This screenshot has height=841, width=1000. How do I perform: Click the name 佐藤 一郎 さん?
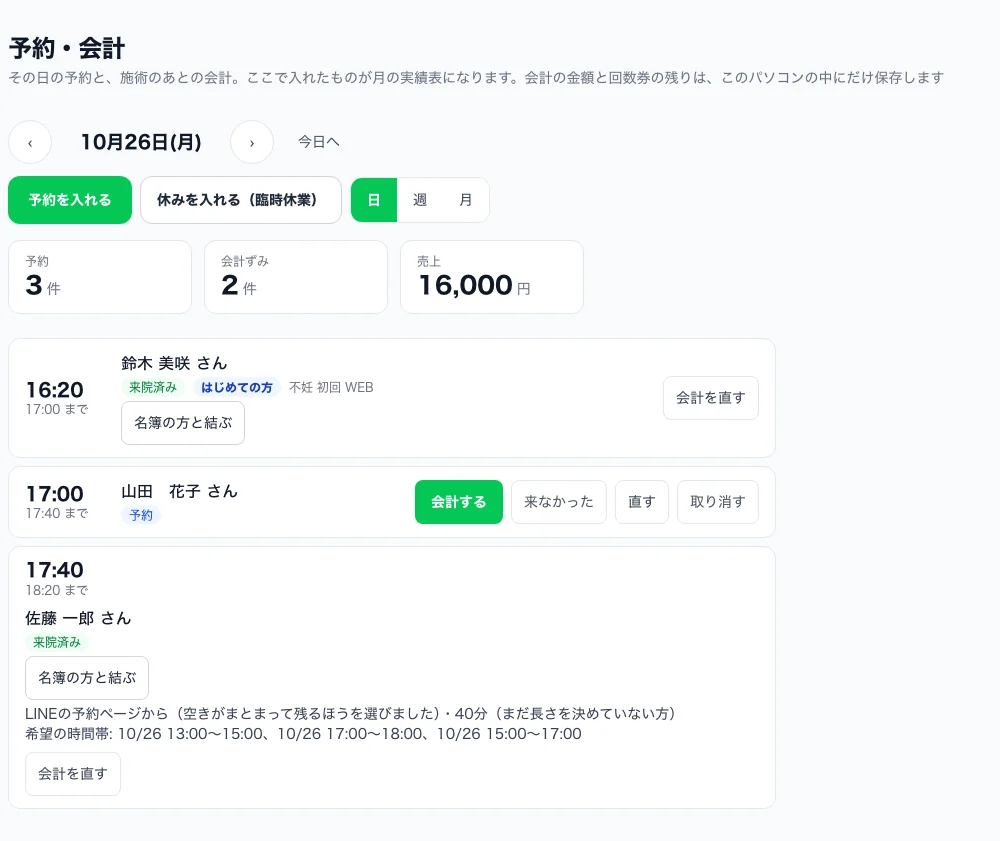point(78,618)
